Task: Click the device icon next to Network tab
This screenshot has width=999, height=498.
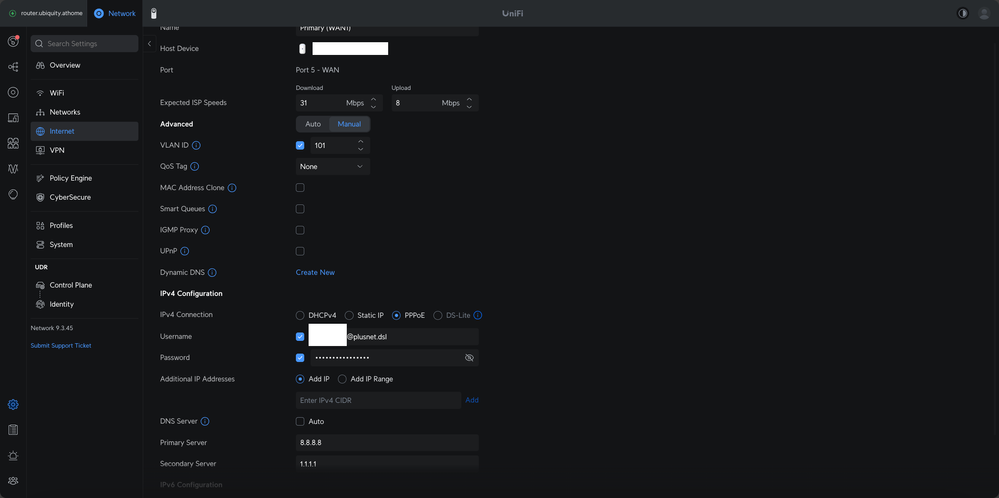Action: pyautogui.click(x=154, y=13)
